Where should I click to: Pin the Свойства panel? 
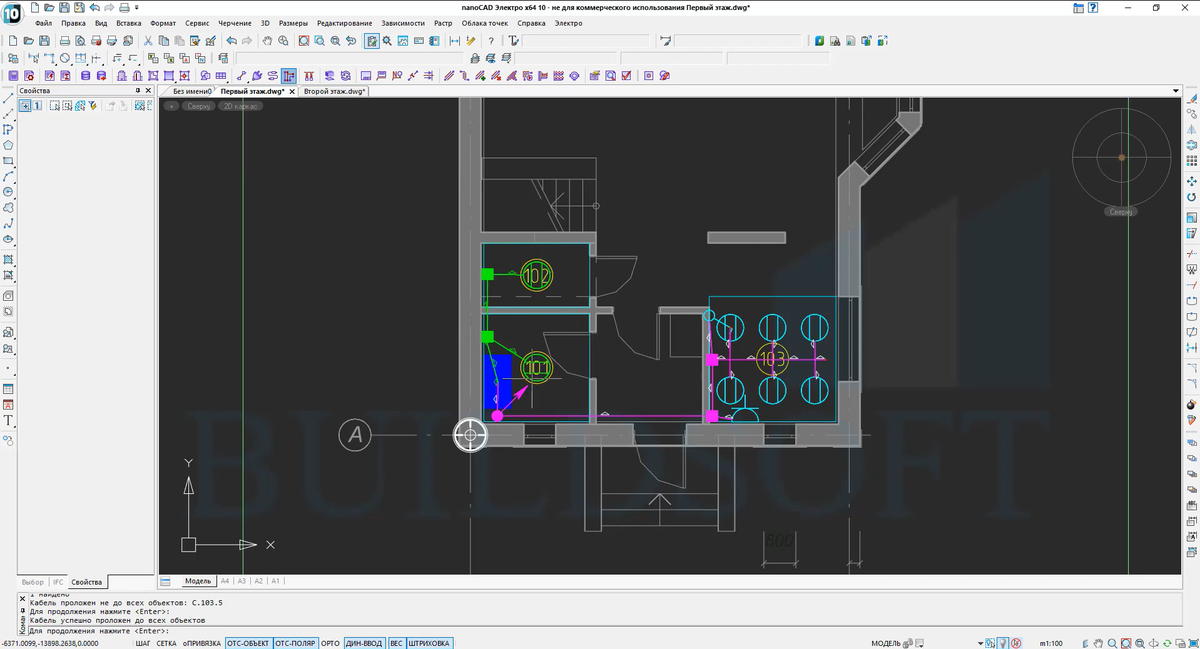click(138, 91)
